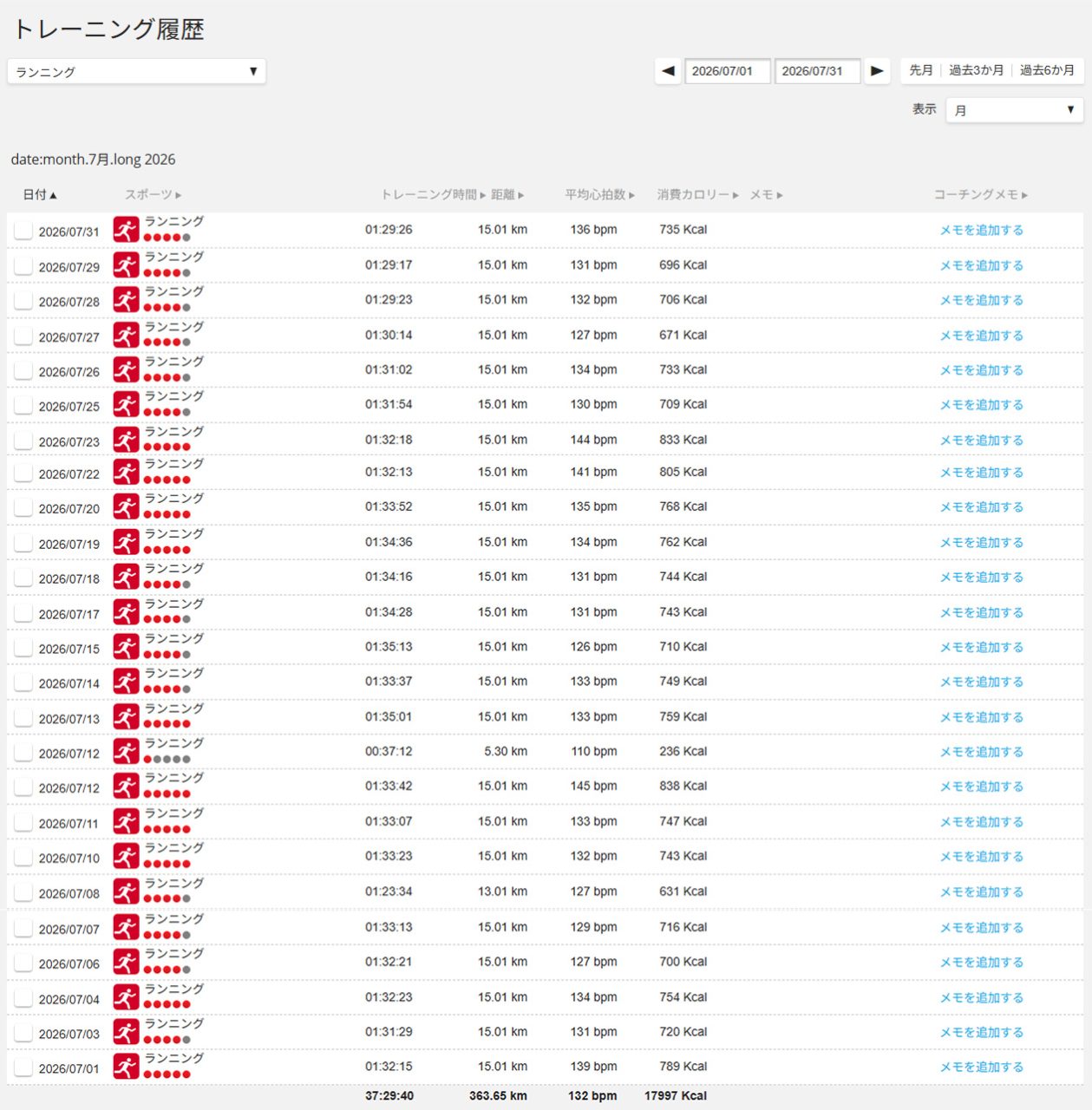Viewport: 1092px width, 1110px height.
Task: Select the 過去3か月 range tab
Action: click(x=976, y=70)
